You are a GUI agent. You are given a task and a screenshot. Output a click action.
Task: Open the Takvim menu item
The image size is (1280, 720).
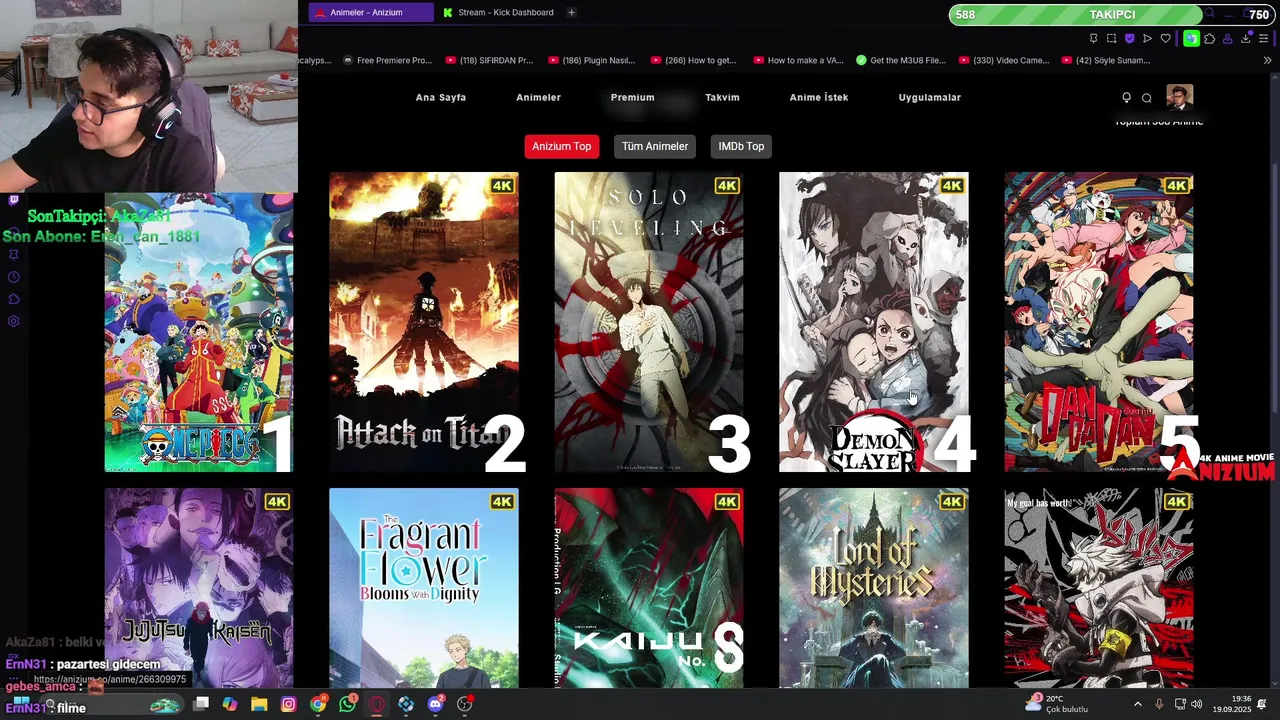click(722, 97)
